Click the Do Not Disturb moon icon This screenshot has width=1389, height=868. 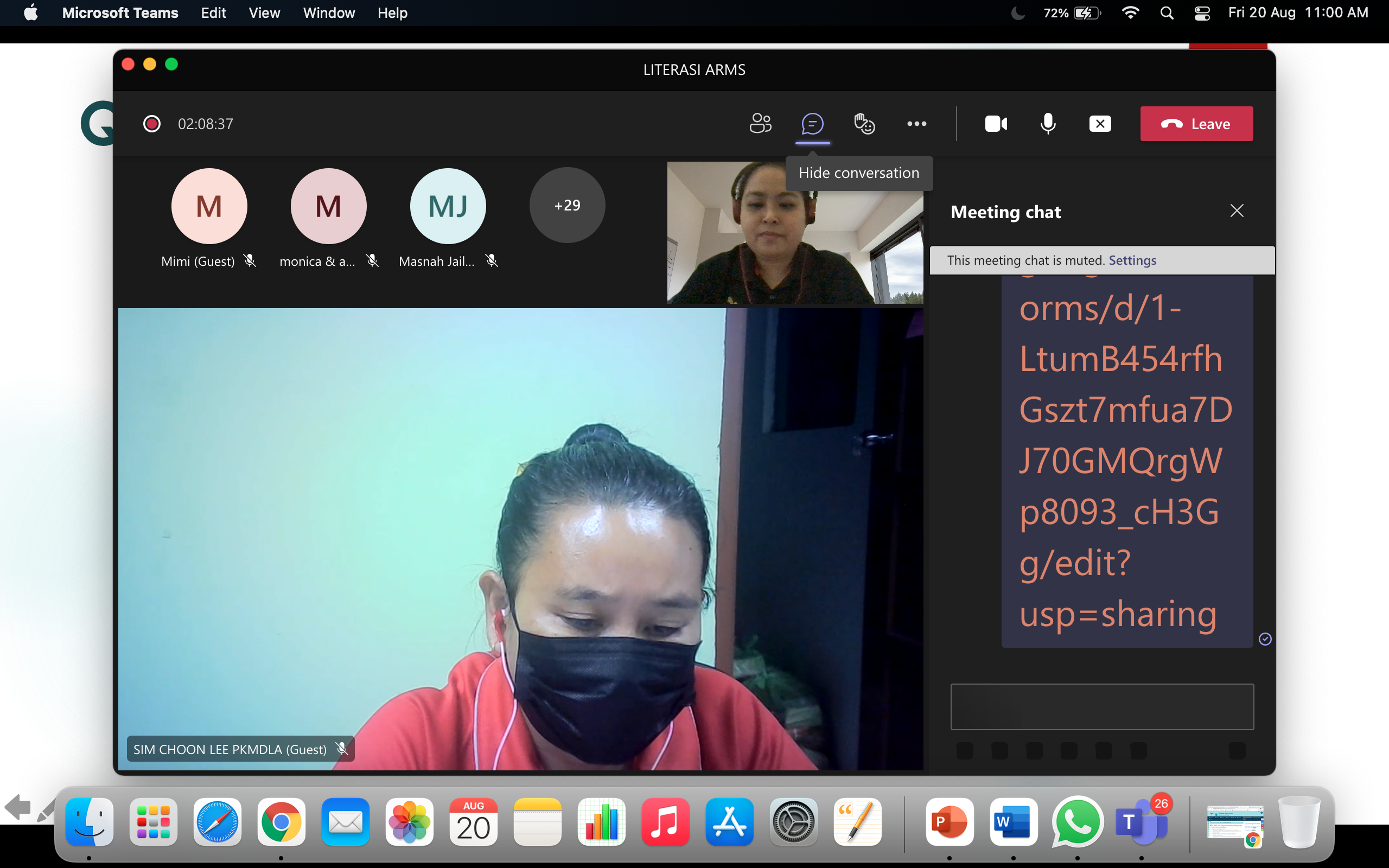tap(1018, 12)
